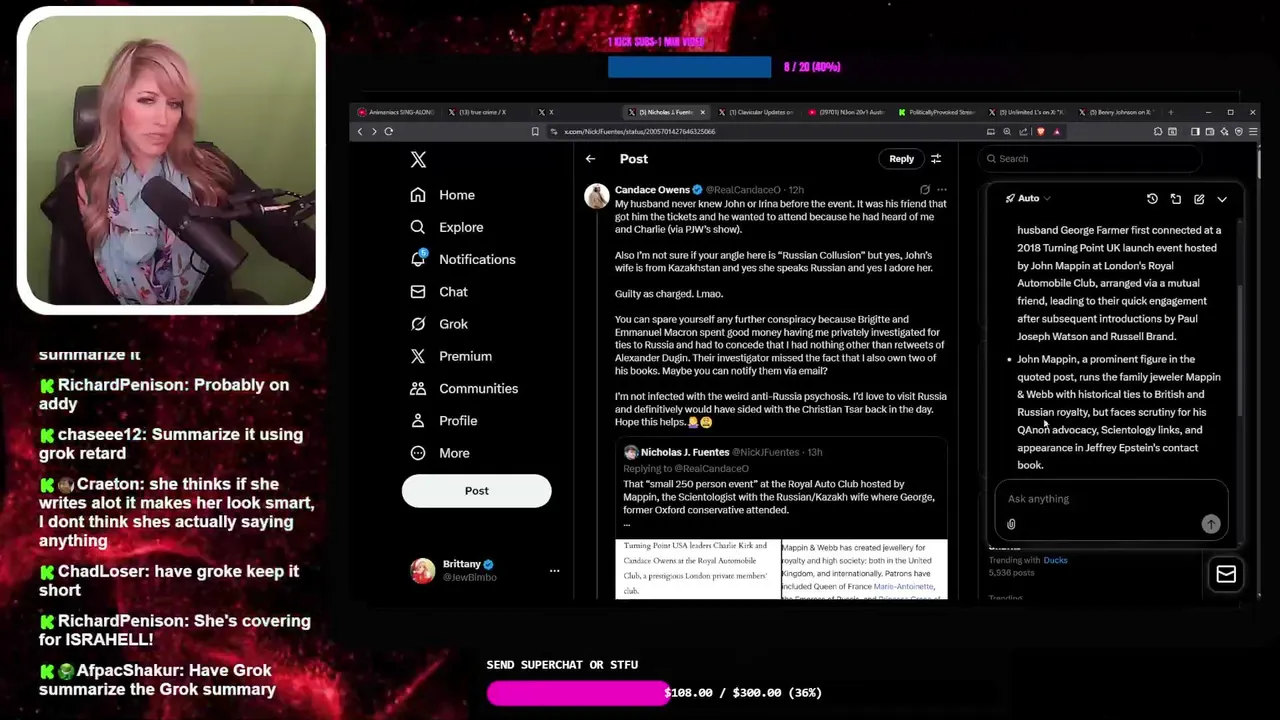
Task: Switch to the Unlimited L's on X tab
Action: [1027, 112]
